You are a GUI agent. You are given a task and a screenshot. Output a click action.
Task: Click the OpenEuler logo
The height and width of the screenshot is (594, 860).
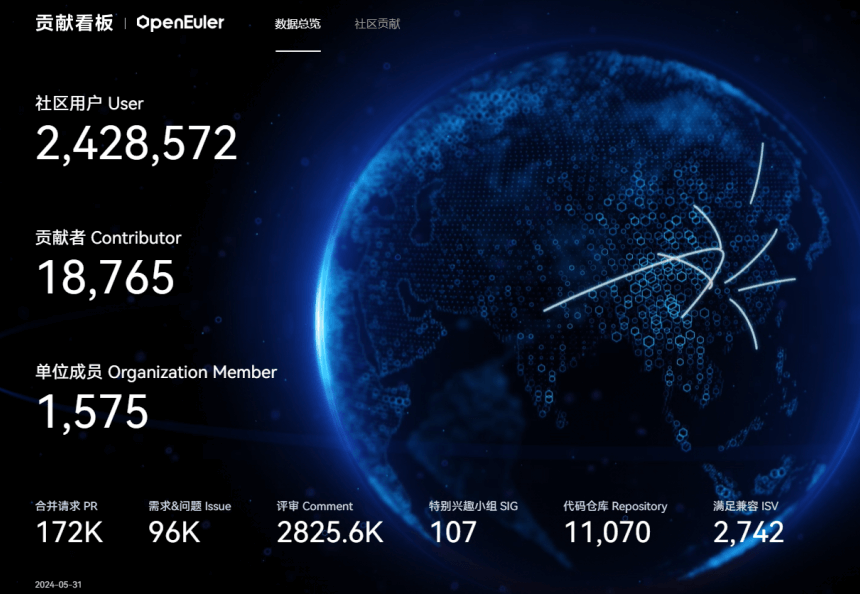click(180, 23)
